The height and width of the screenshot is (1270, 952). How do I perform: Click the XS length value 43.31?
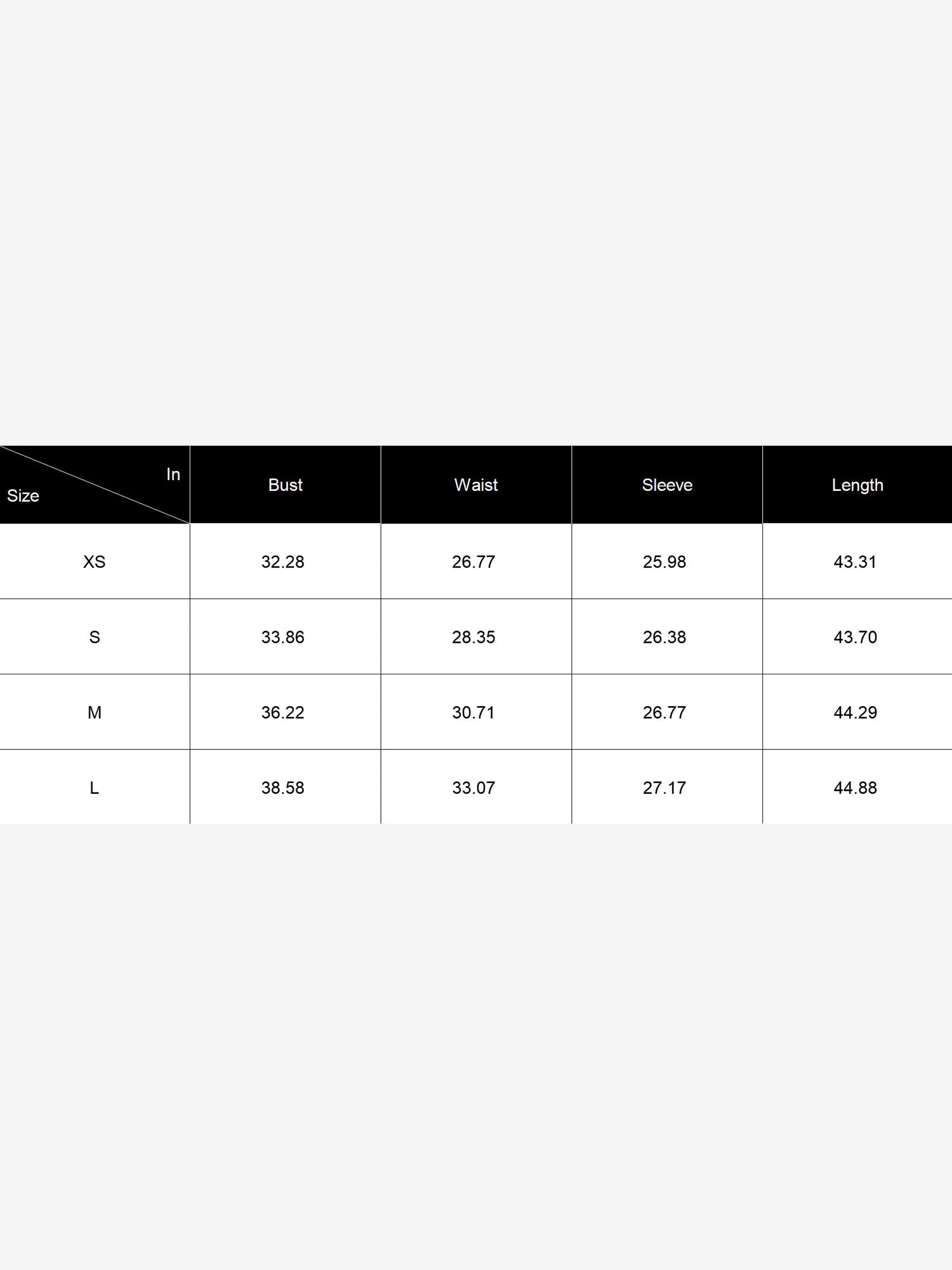pyautogui.click(x=855, y=562)
